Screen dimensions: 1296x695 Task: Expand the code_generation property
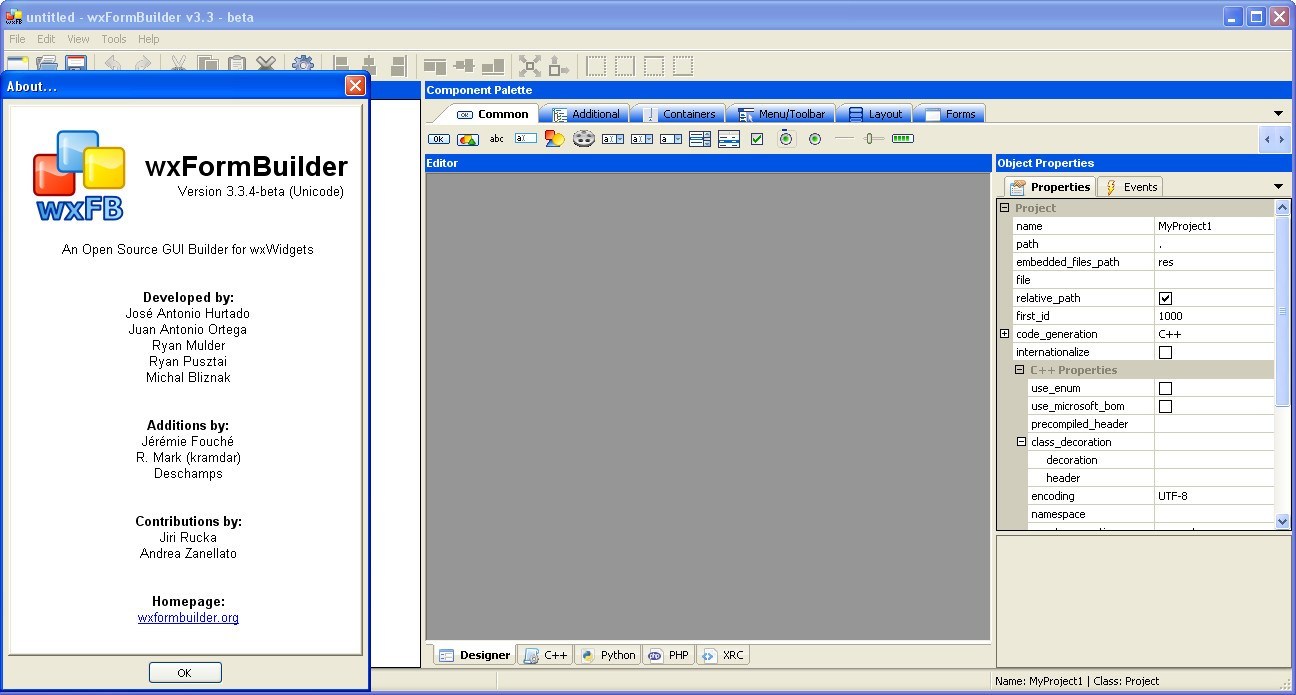click(1005, 334)
